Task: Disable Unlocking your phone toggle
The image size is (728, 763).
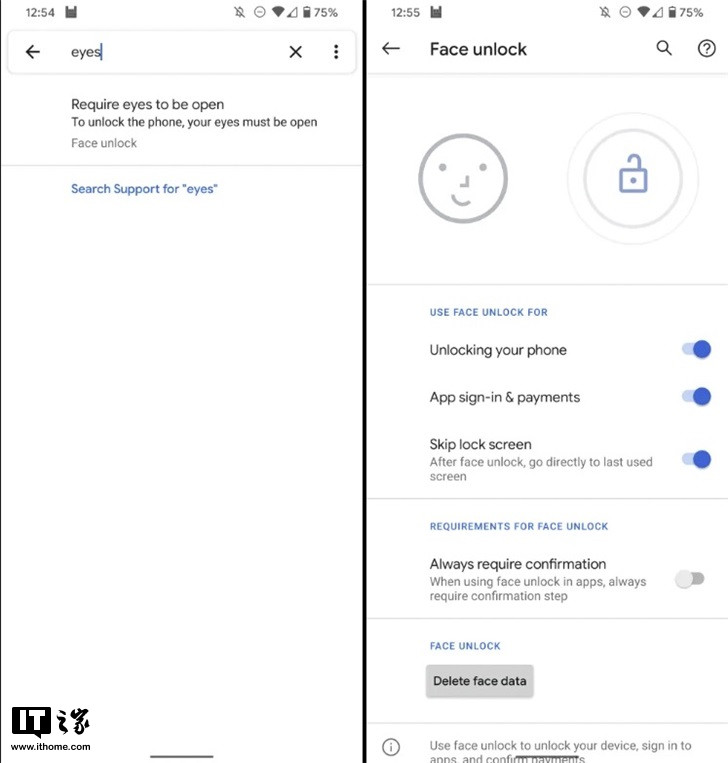Action: [x=696, y=349]
